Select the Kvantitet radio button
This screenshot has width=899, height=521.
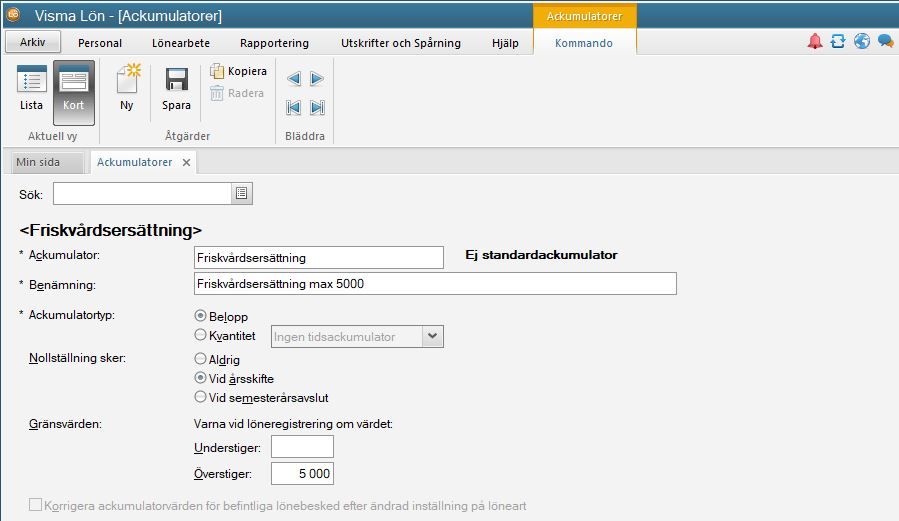tap(201, 336)
